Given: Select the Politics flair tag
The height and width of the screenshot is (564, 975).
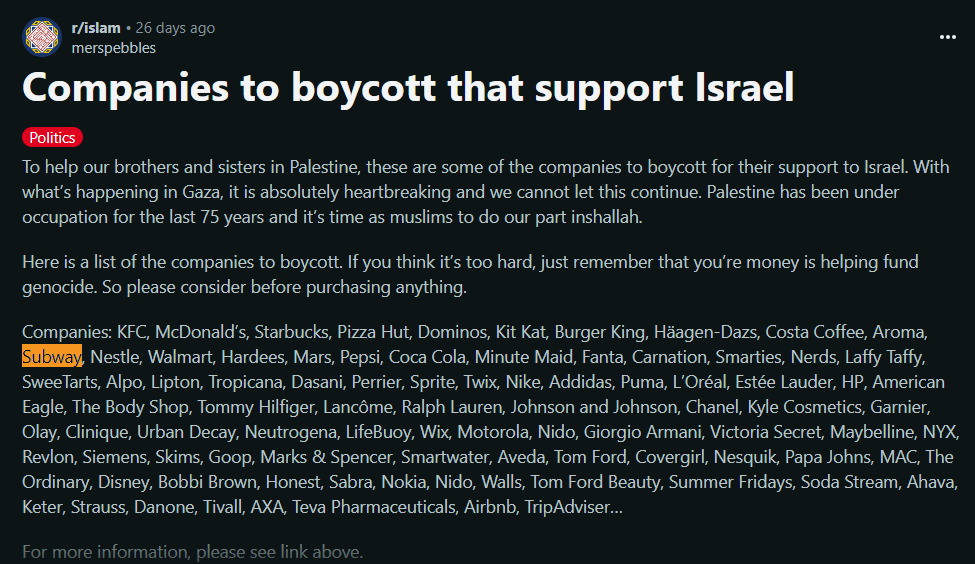Looking at the screenshot, I should (x=52, y=137).
